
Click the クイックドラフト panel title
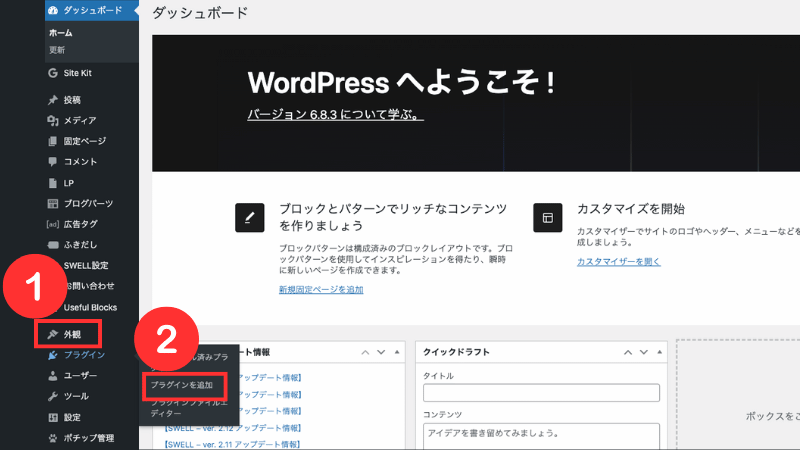coord(456,352)
